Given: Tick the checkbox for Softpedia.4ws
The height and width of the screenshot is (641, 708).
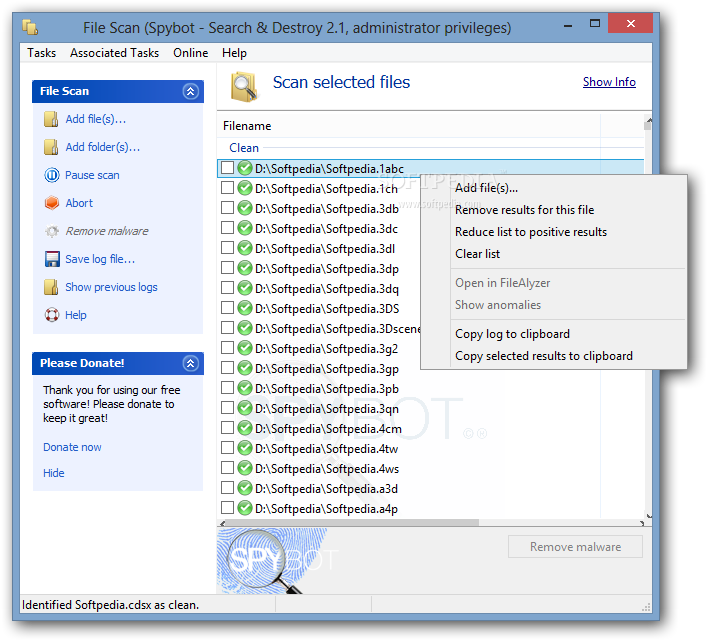Looking at the screenshot, I should click(x=227, y=468).
